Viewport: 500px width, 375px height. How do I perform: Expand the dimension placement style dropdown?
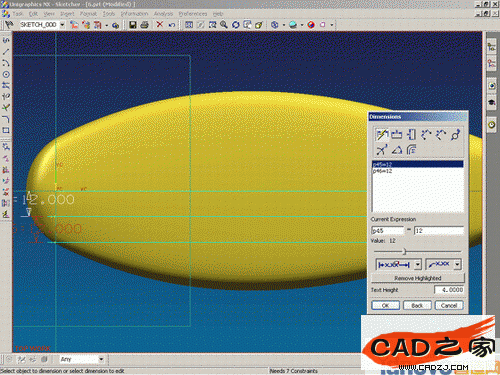418,265
